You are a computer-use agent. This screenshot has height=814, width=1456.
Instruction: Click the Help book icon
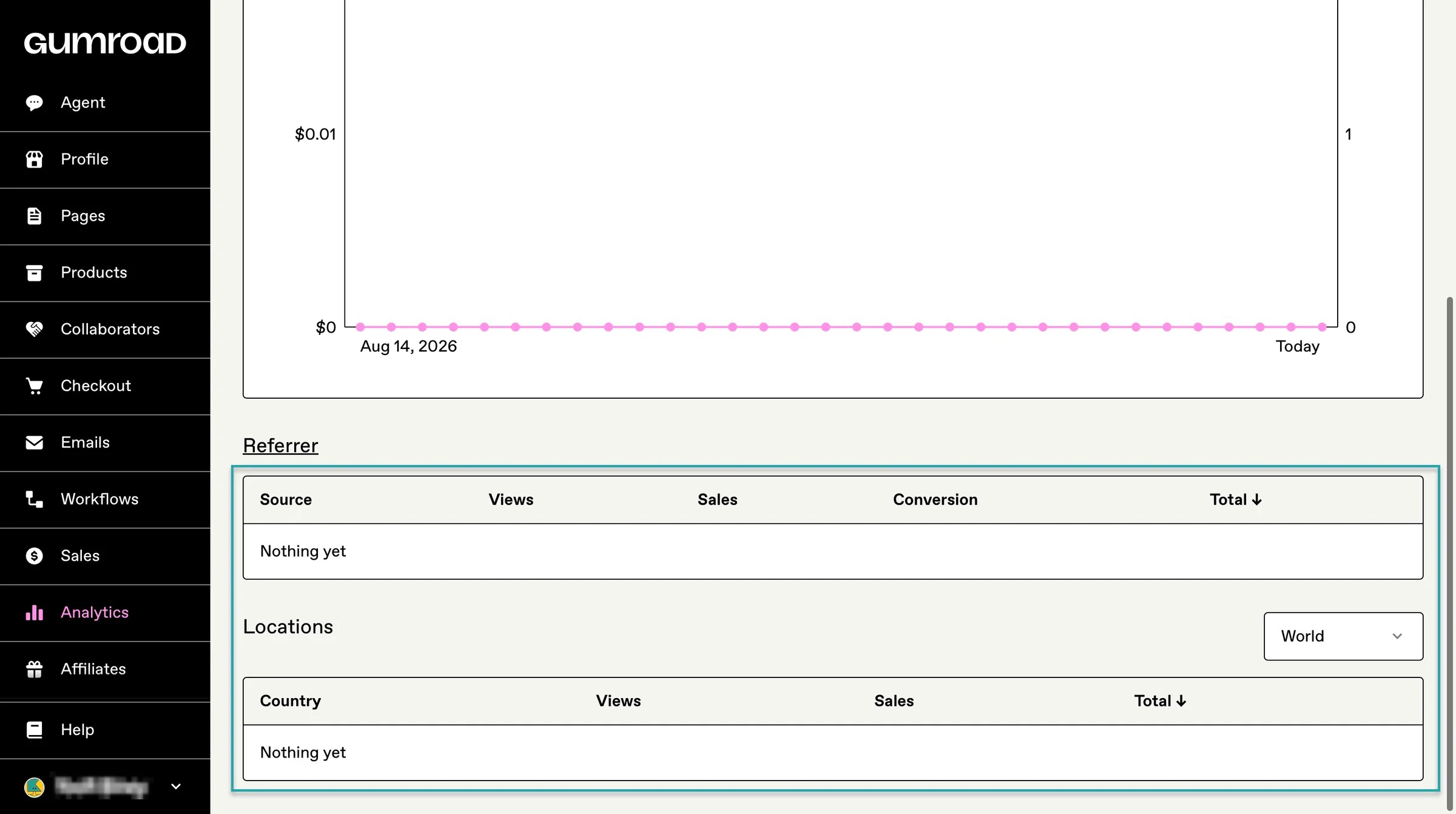[34, 730]
